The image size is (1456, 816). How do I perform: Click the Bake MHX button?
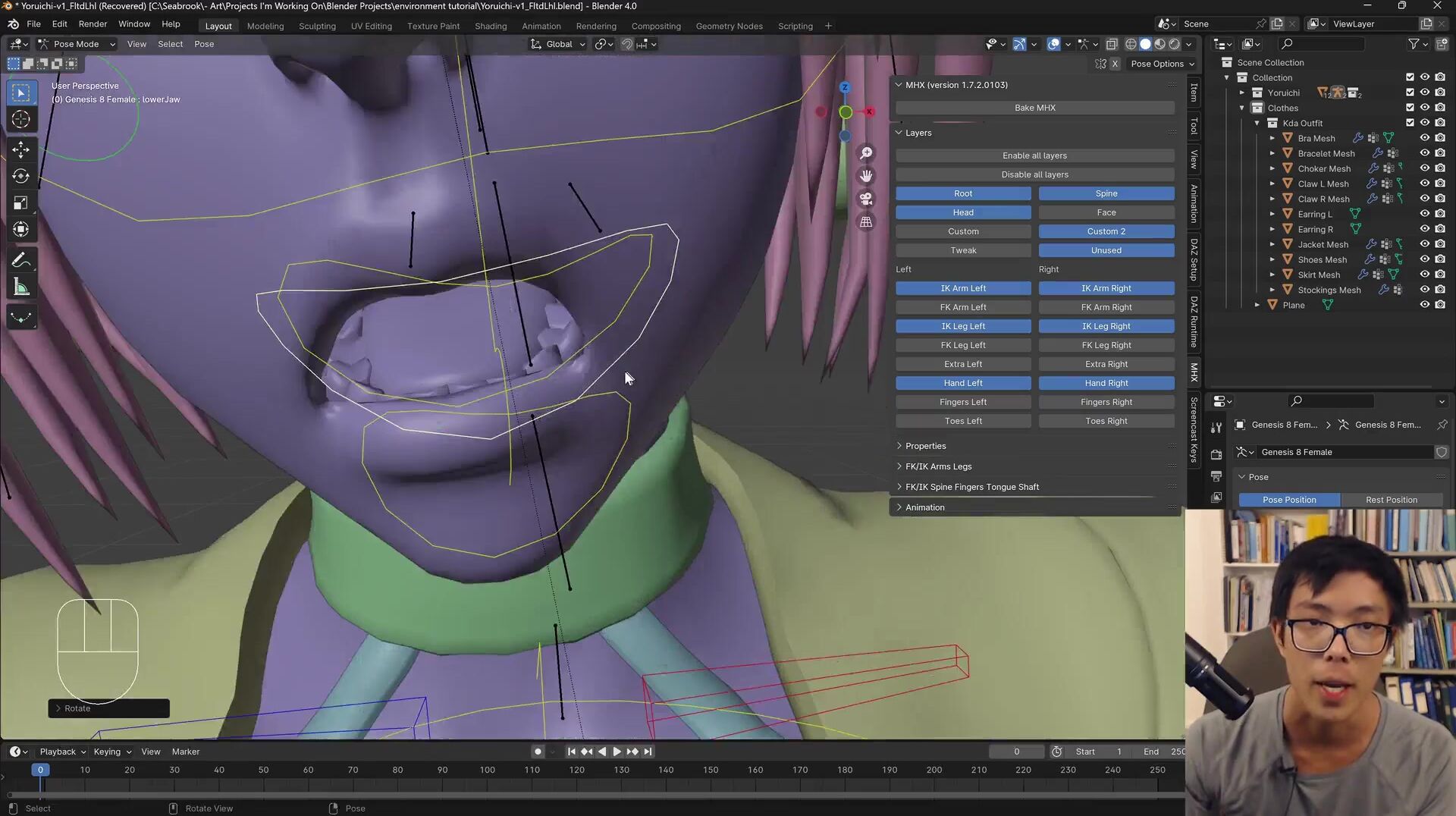point(1034,108)
